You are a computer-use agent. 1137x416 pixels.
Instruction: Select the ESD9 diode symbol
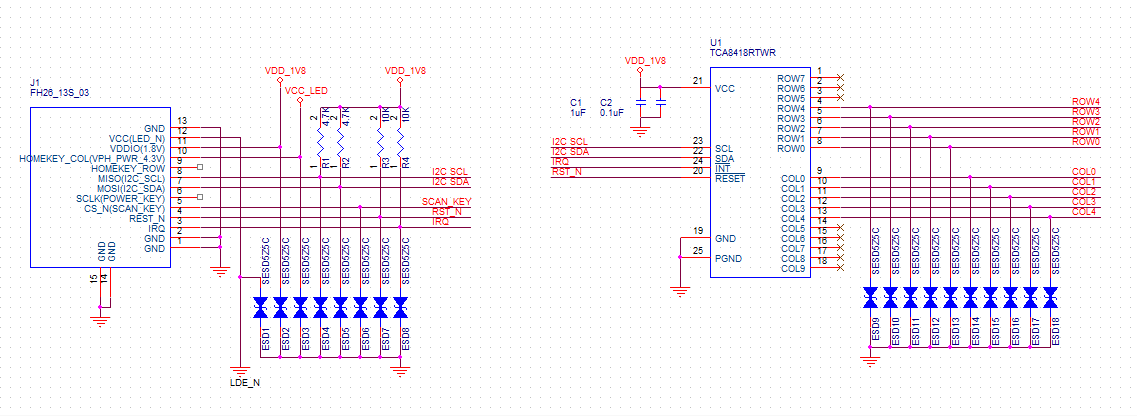(x=871, y=296)
